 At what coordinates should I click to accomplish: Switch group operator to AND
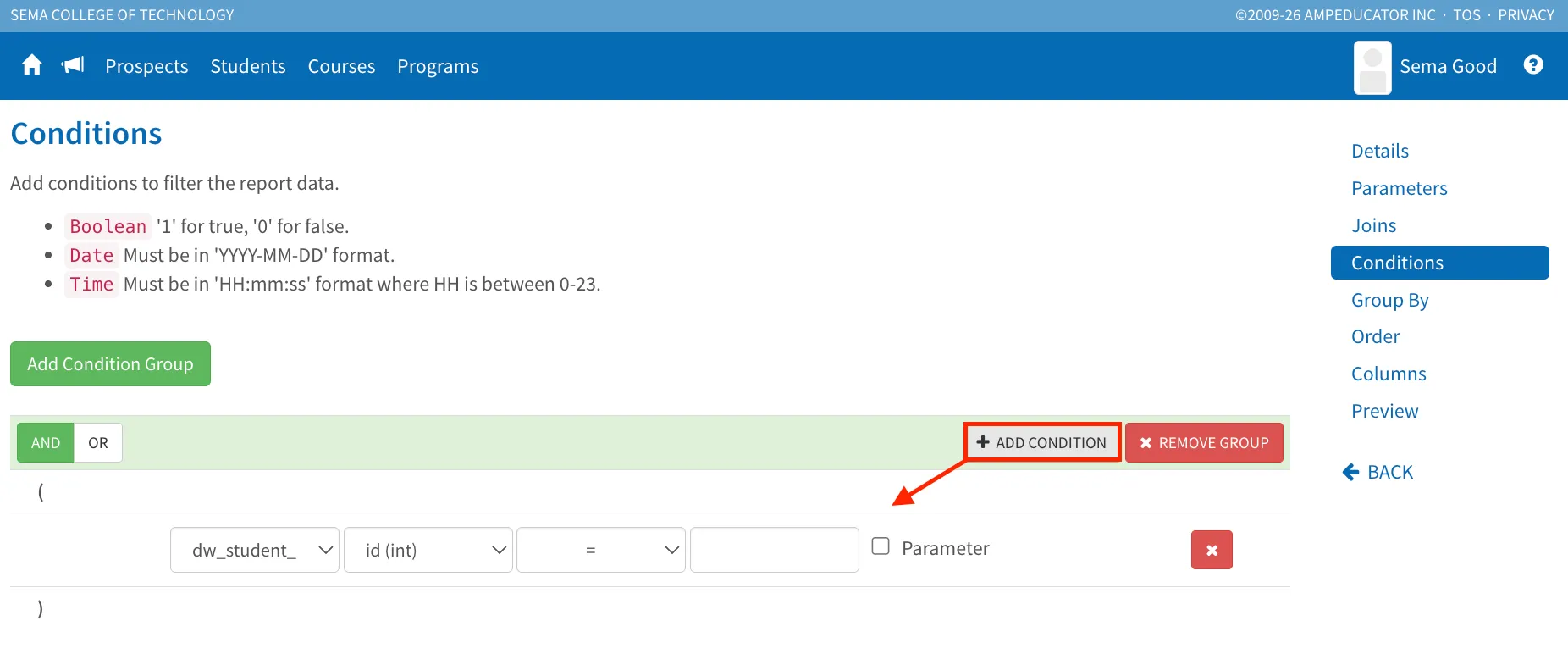click(46, 442)
